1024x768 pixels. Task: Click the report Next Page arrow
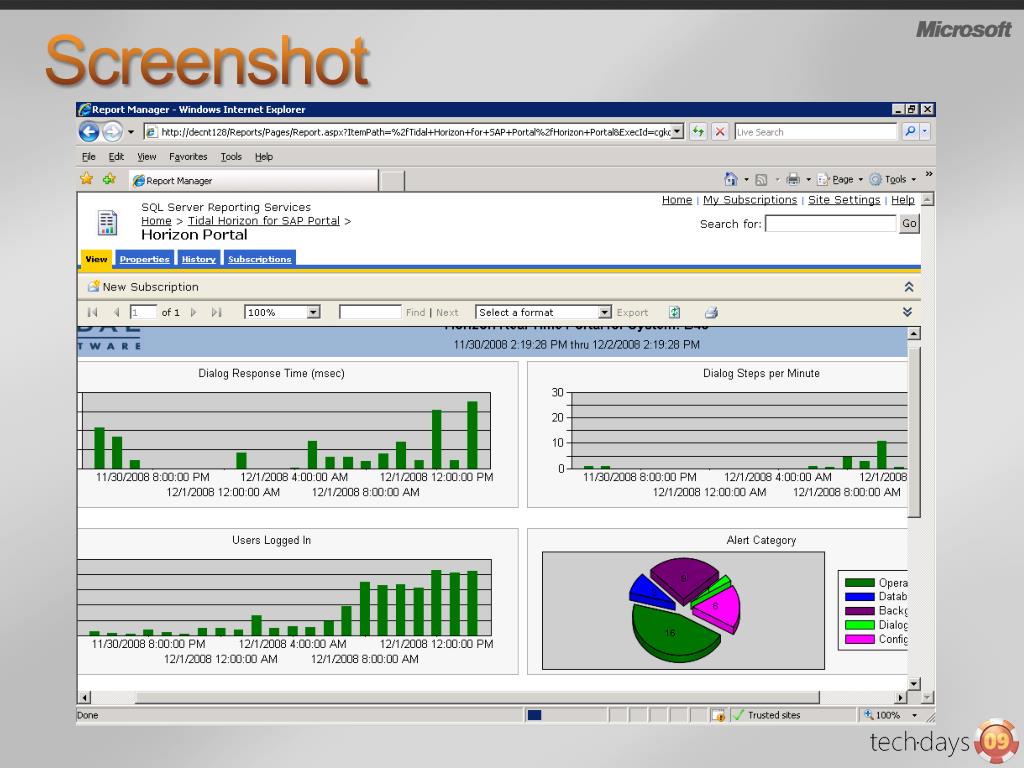(193, 313)
